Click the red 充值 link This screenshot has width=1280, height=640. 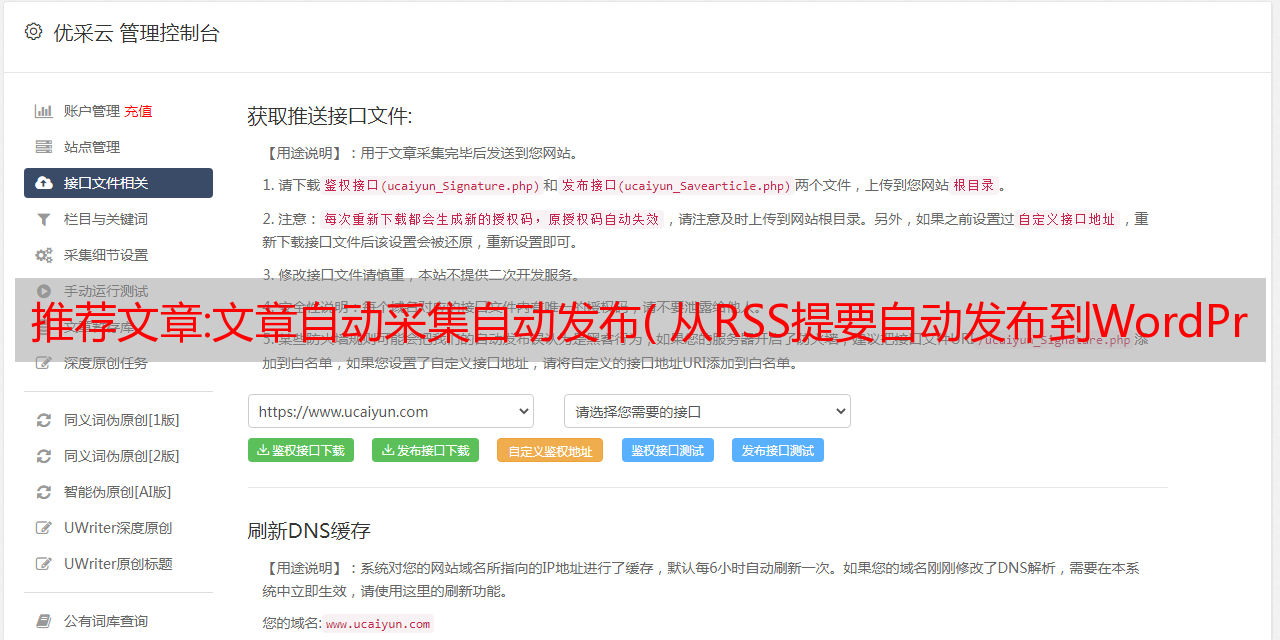(138, 111)
